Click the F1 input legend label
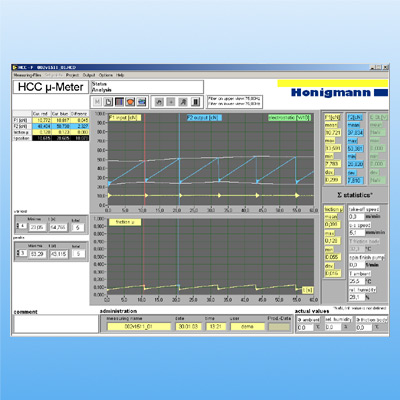The width and height of the screenshot is (400, 400). 125,118
